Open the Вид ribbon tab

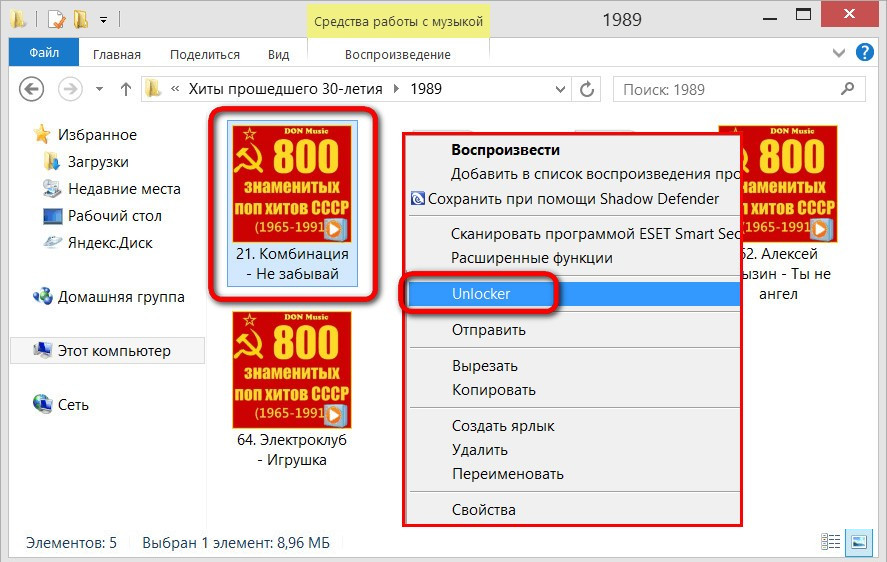[x=278, y=55]
